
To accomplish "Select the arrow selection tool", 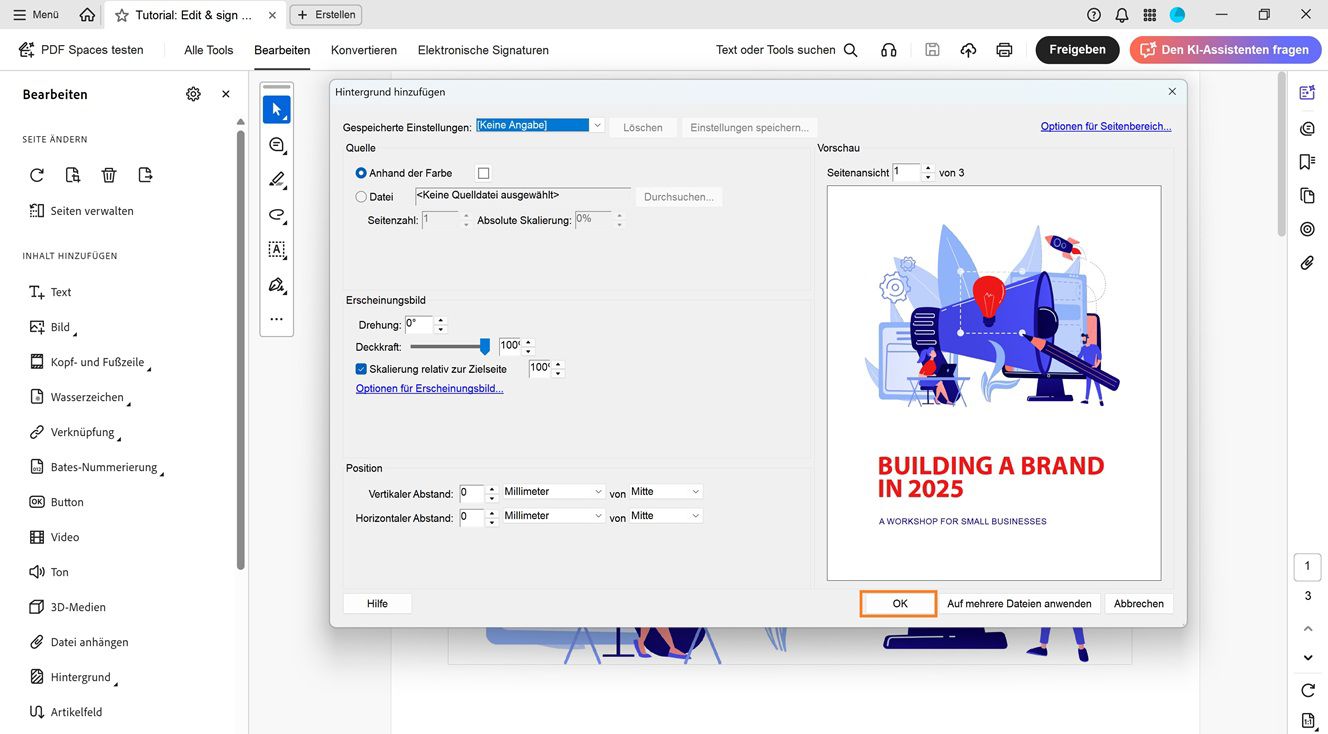I will 277,110.
